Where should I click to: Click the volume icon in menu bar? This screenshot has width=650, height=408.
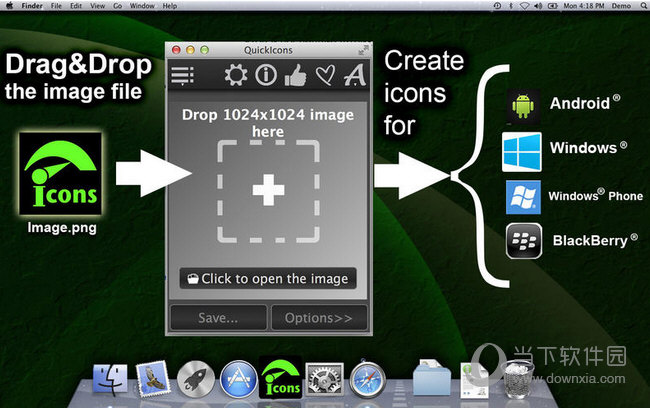point(538,6)
